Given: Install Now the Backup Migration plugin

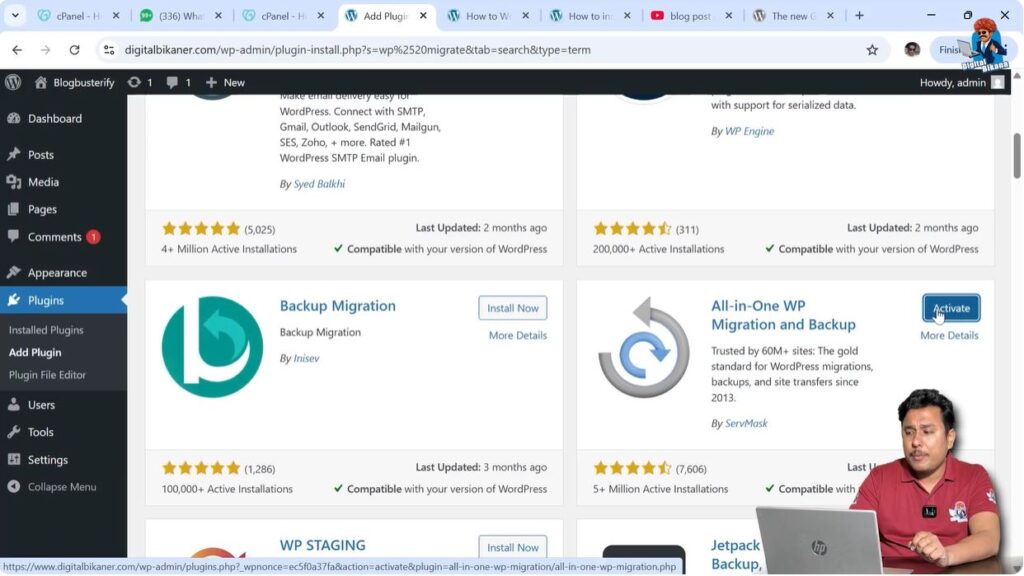Looking at the screenshot, I should [x=512, y=308].
